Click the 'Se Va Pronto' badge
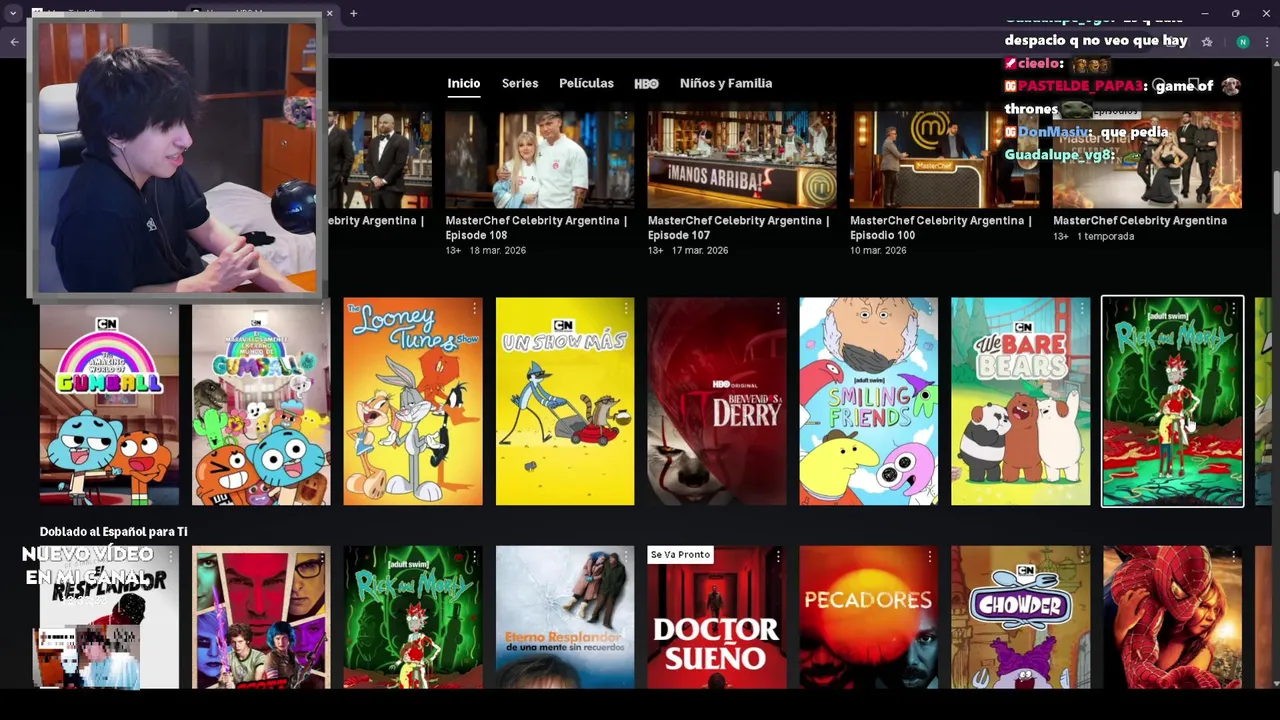Screen dimensions: 1280x720 pos(680,555)
